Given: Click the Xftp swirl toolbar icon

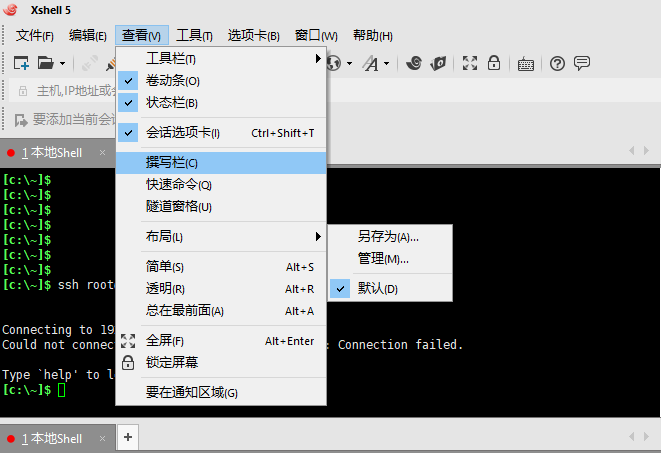Looking at the screenshot, I should (x=414, y=63).
